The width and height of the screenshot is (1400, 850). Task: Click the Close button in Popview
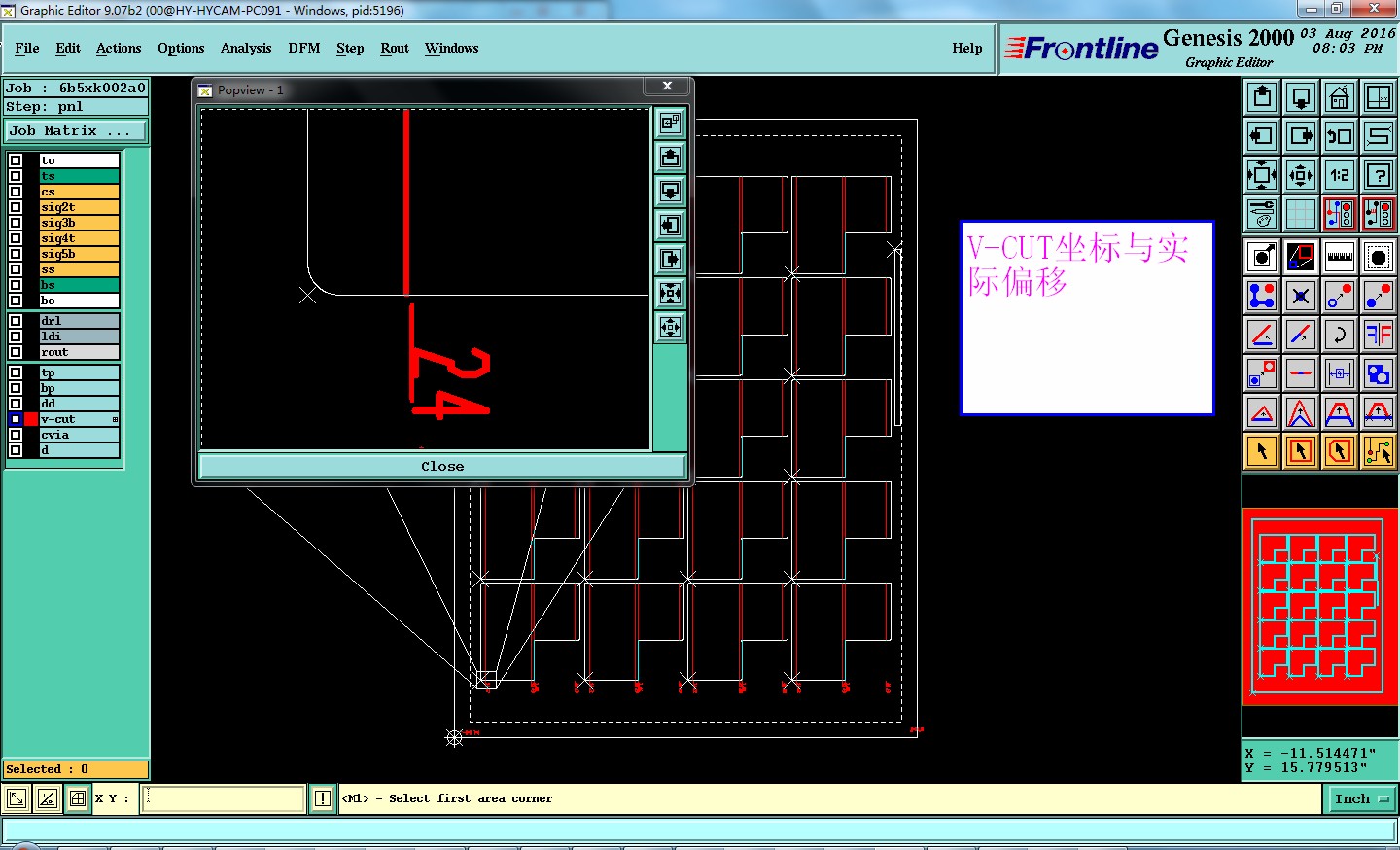click(442, 466)
